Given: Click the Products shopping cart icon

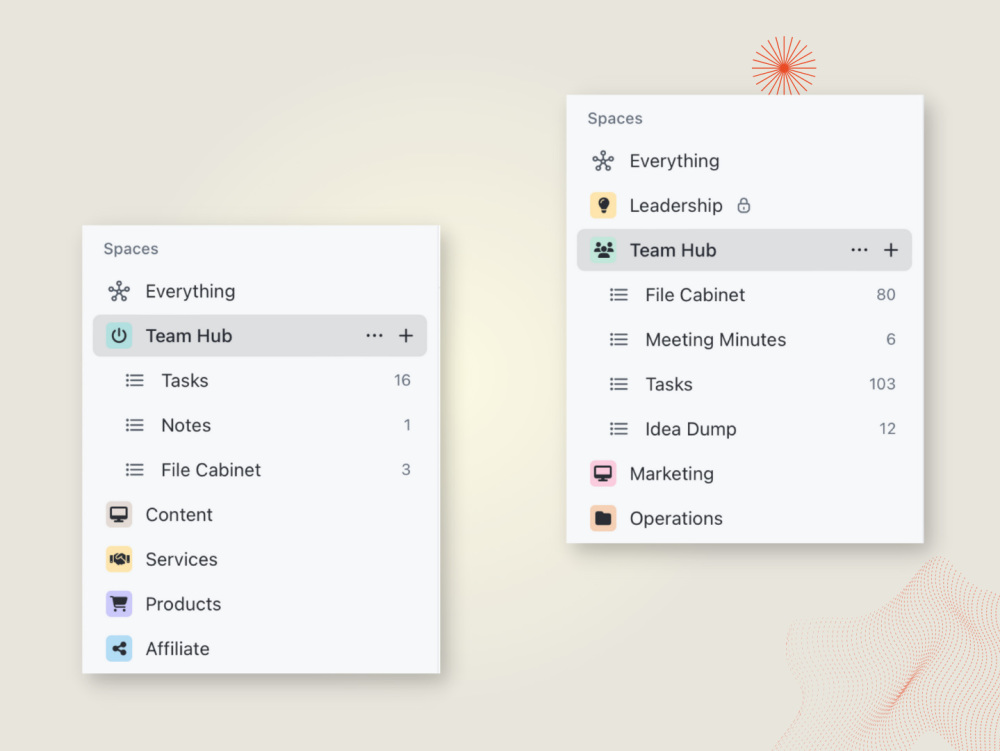Looking at the screenshot, I should point(119,604).
